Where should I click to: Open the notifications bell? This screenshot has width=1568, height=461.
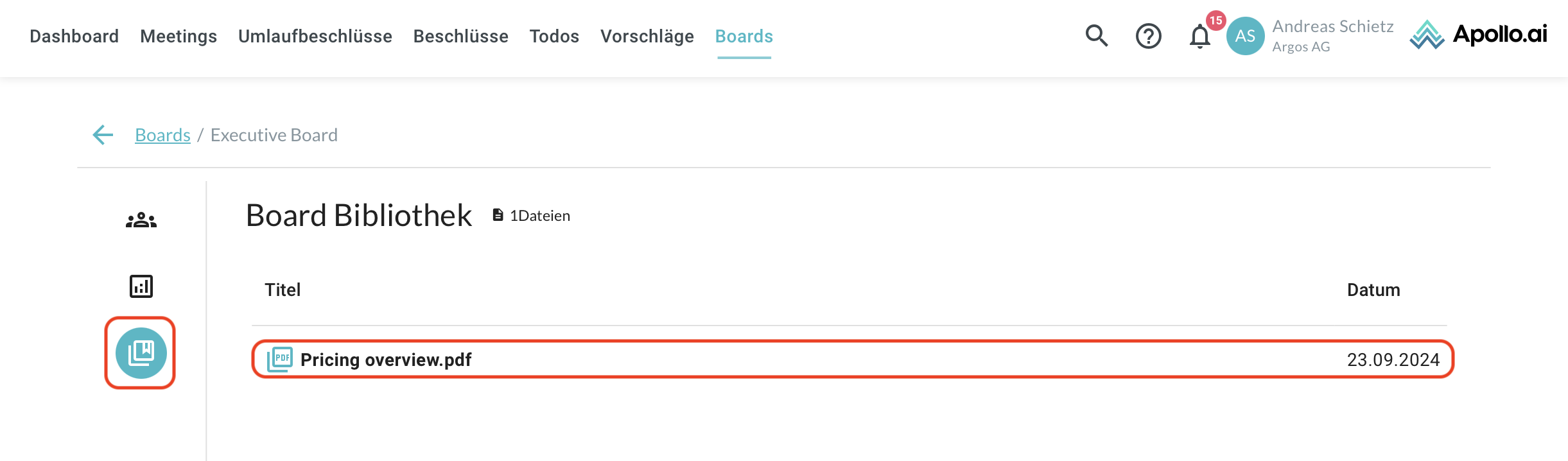[x=1199, y=37]
